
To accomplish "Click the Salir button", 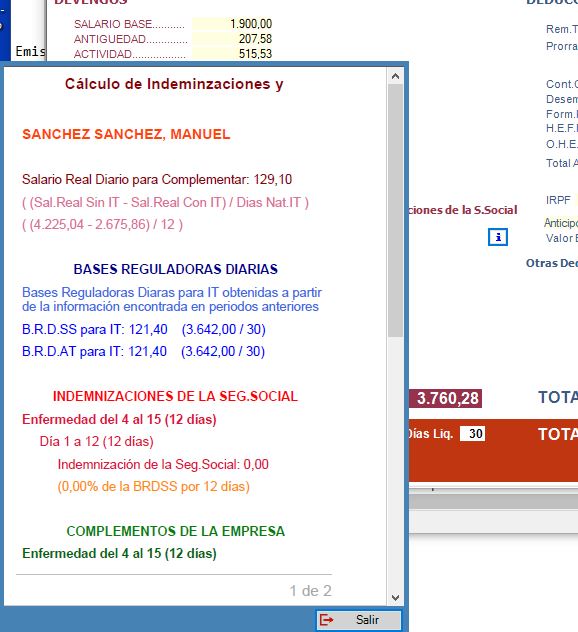I will 359,620.
